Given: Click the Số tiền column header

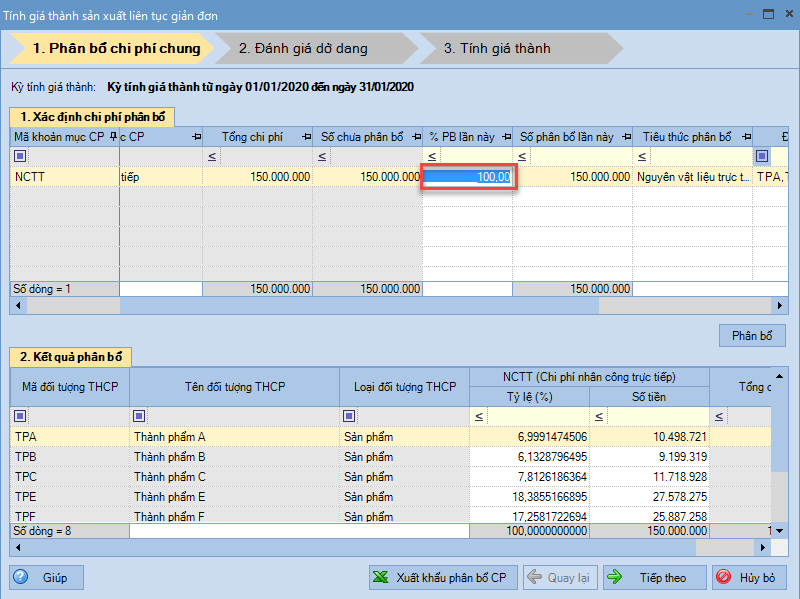Looking at the screenshot, I should point(649,397).
